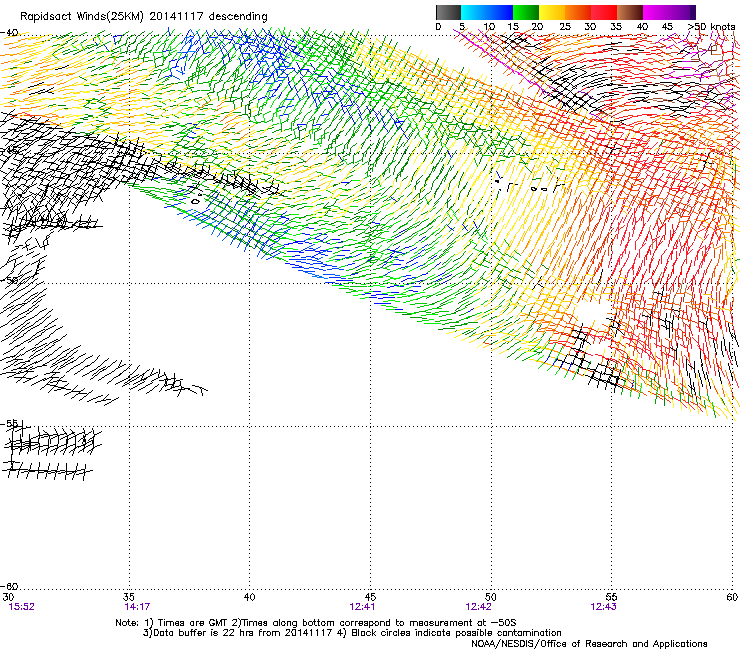Click the cyan-blue 5-15 knots color bar segment

pyautogui.click(x=487, y=12)
